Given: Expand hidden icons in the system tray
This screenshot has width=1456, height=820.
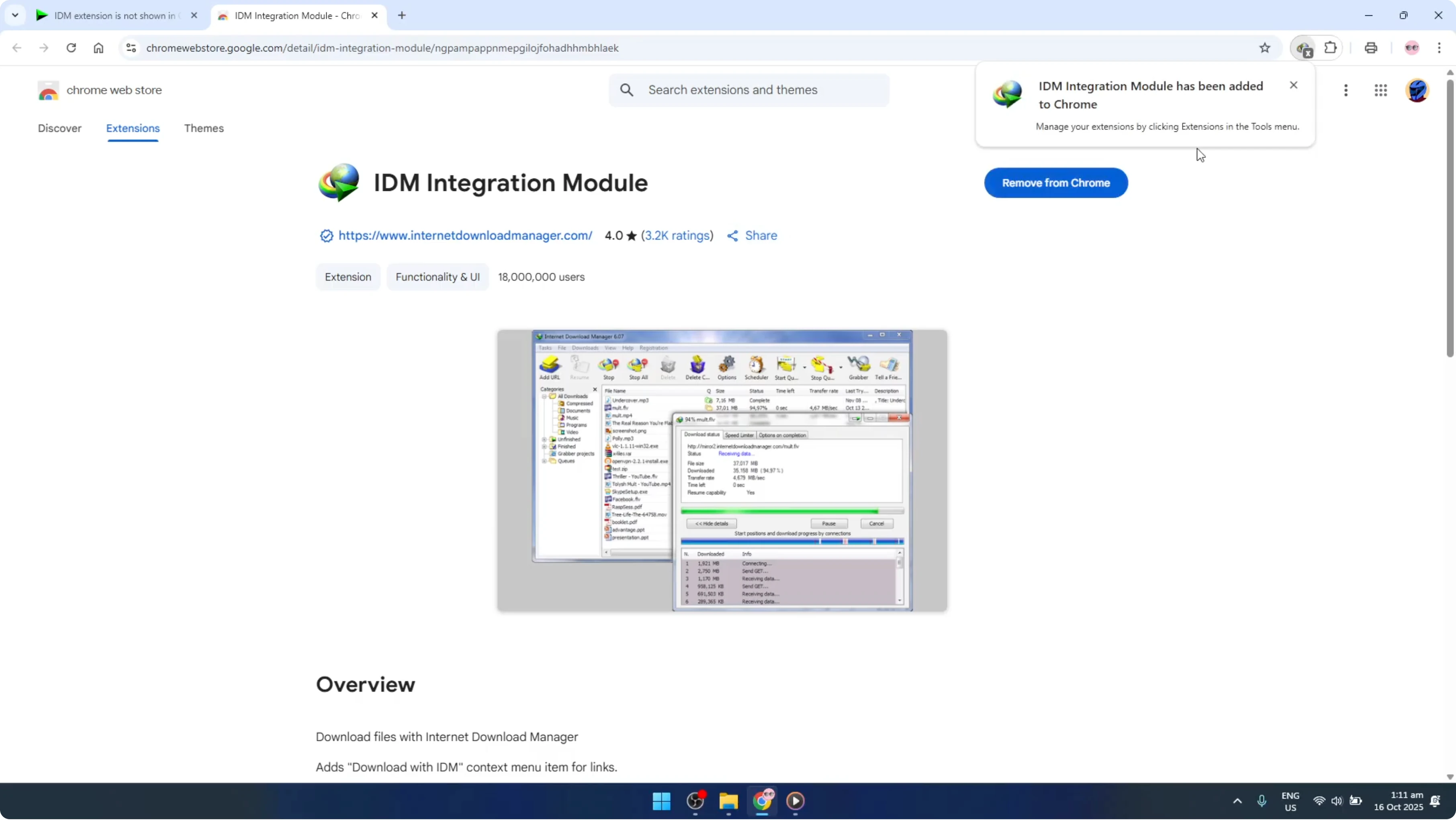Looking at the screenshot, I should pos(1237,801).
